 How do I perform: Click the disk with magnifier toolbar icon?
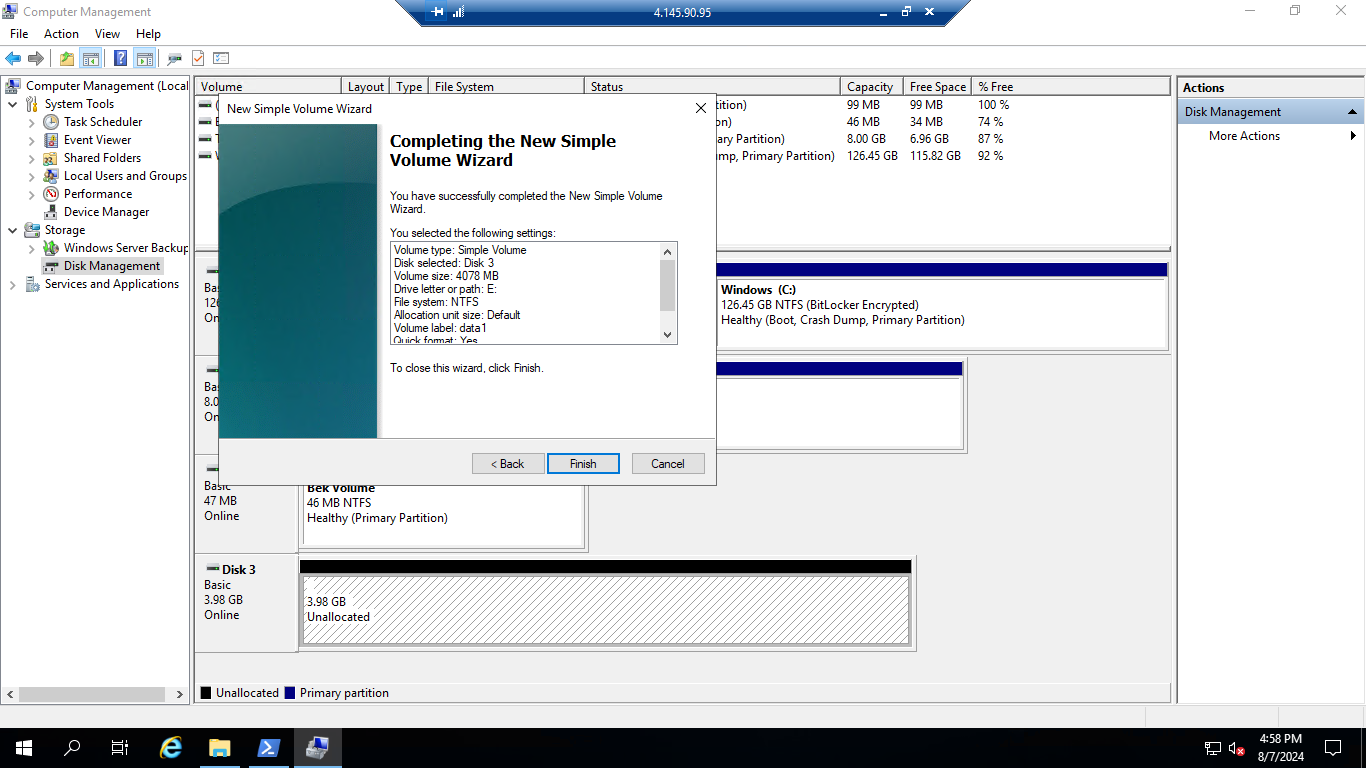click(x=174, y=58)
